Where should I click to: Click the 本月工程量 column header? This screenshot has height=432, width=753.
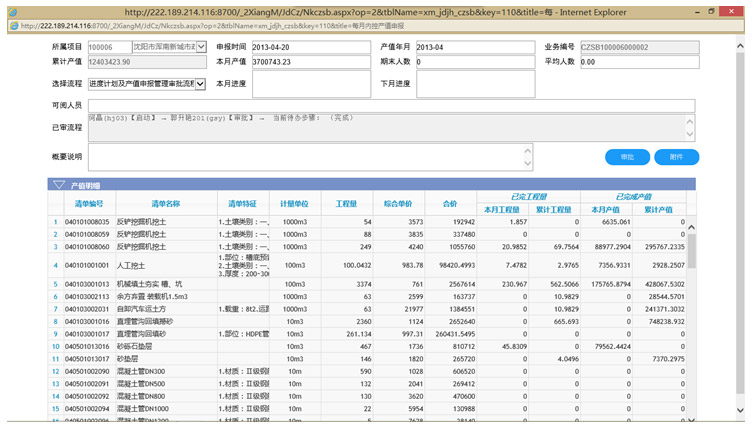point(502,210)
